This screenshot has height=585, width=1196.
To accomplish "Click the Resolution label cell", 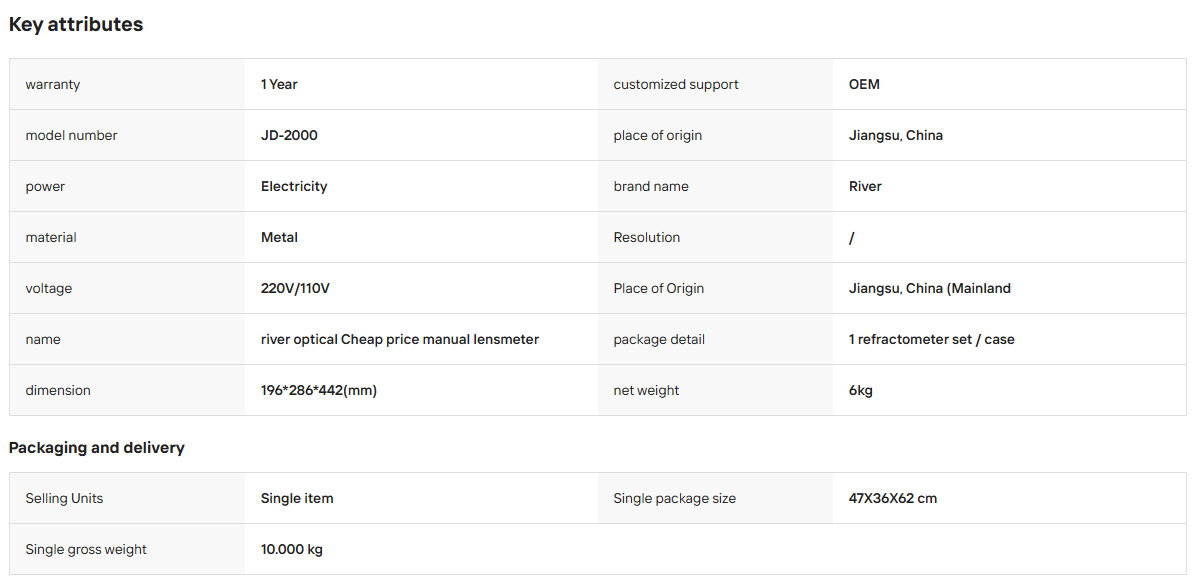I will (x=715, y=237).
